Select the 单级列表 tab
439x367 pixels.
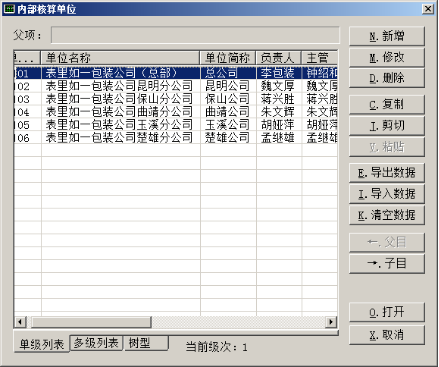[x=42, y=344]
